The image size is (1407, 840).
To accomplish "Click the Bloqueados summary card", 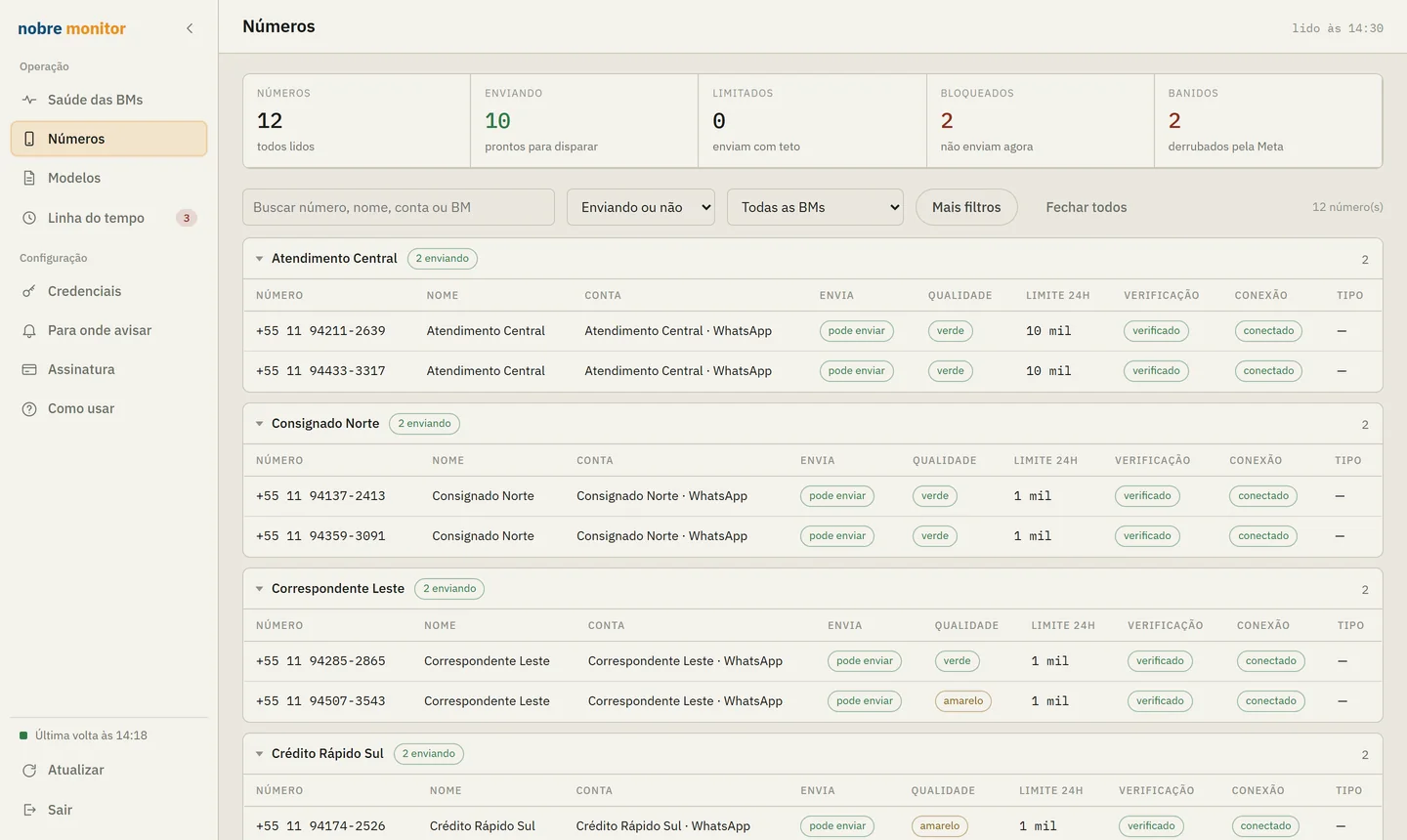I will click(1040, 121).
